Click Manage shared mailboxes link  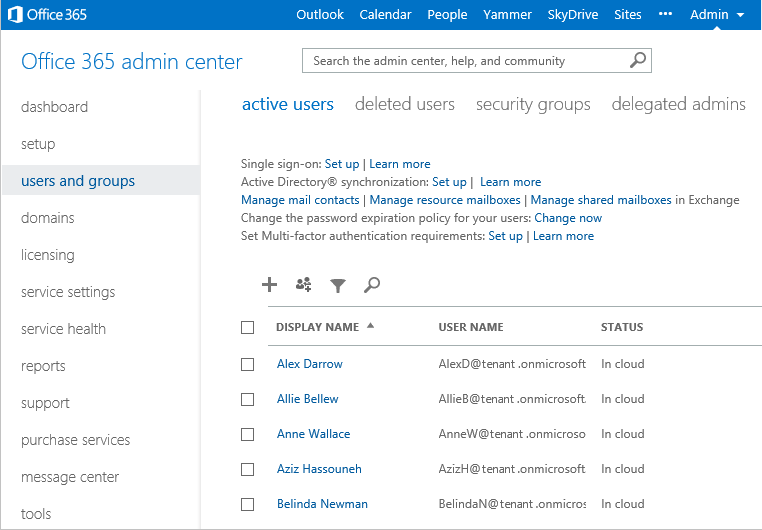click(x=600, y=200)
